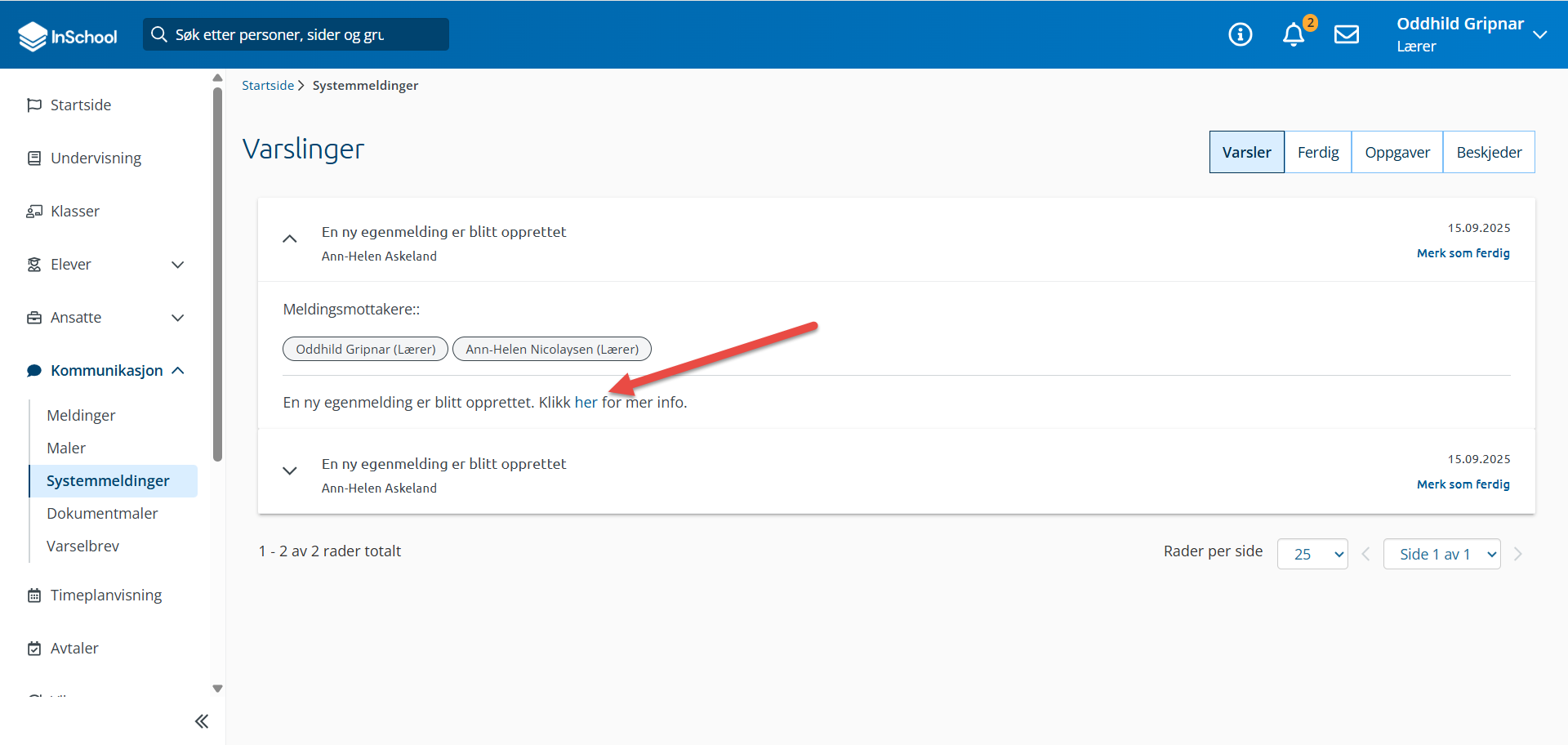Open the notifications bell icon
1568x745 pixels.
pyautogui.click(x=1294, y=34)
